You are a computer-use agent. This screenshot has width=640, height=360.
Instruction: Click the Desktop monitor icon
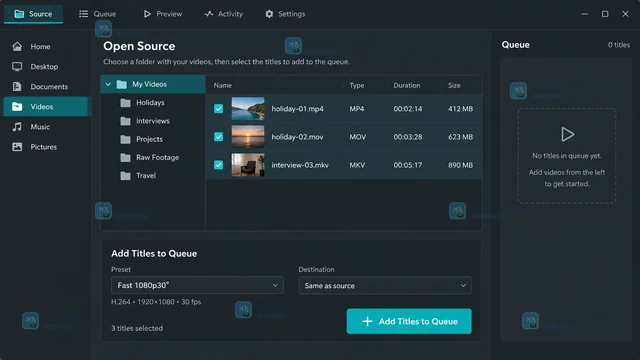click(17, 67)
